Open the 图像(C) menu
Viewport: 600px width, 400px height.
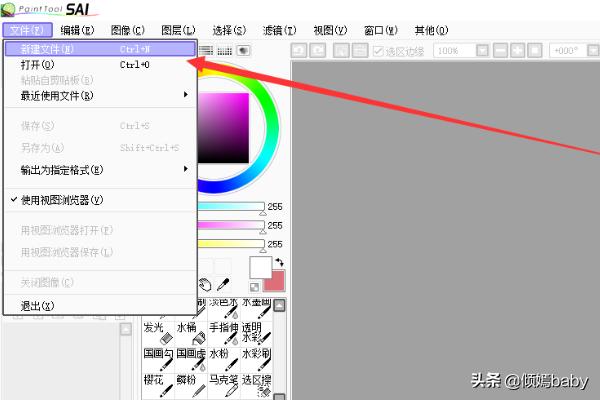(128, 30)
